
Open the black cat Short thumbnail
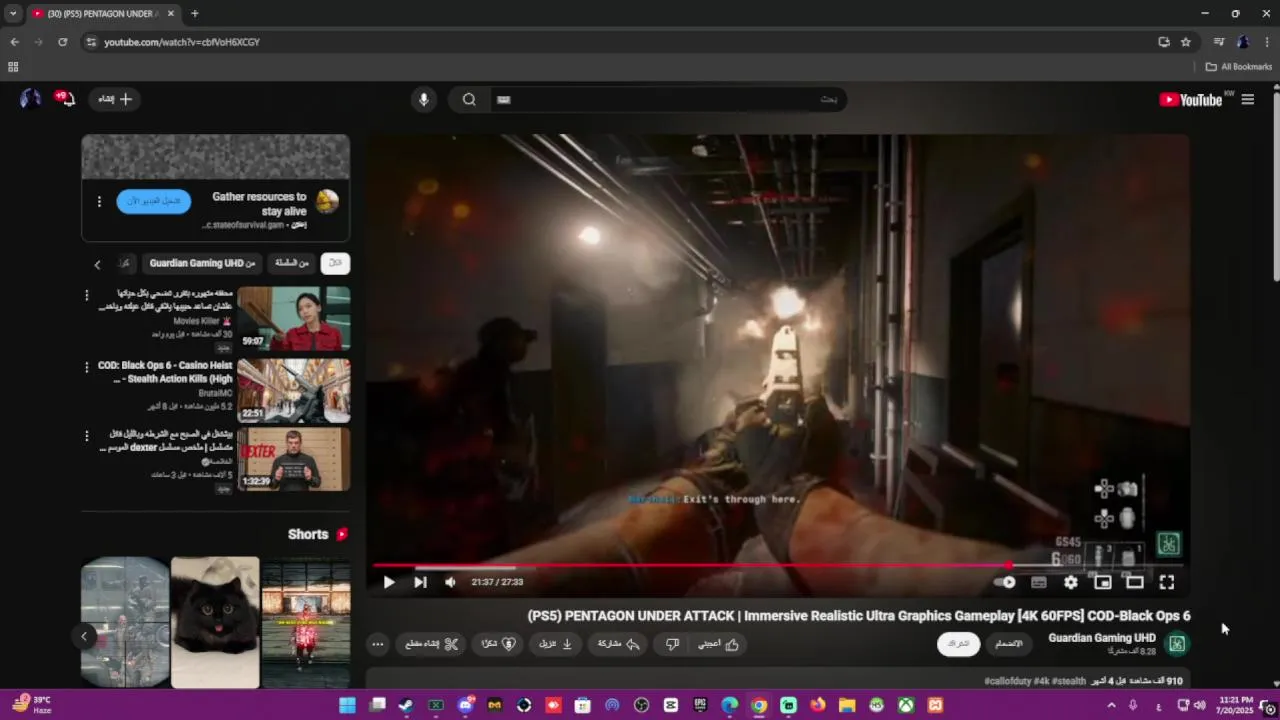(x=215, y=622)
